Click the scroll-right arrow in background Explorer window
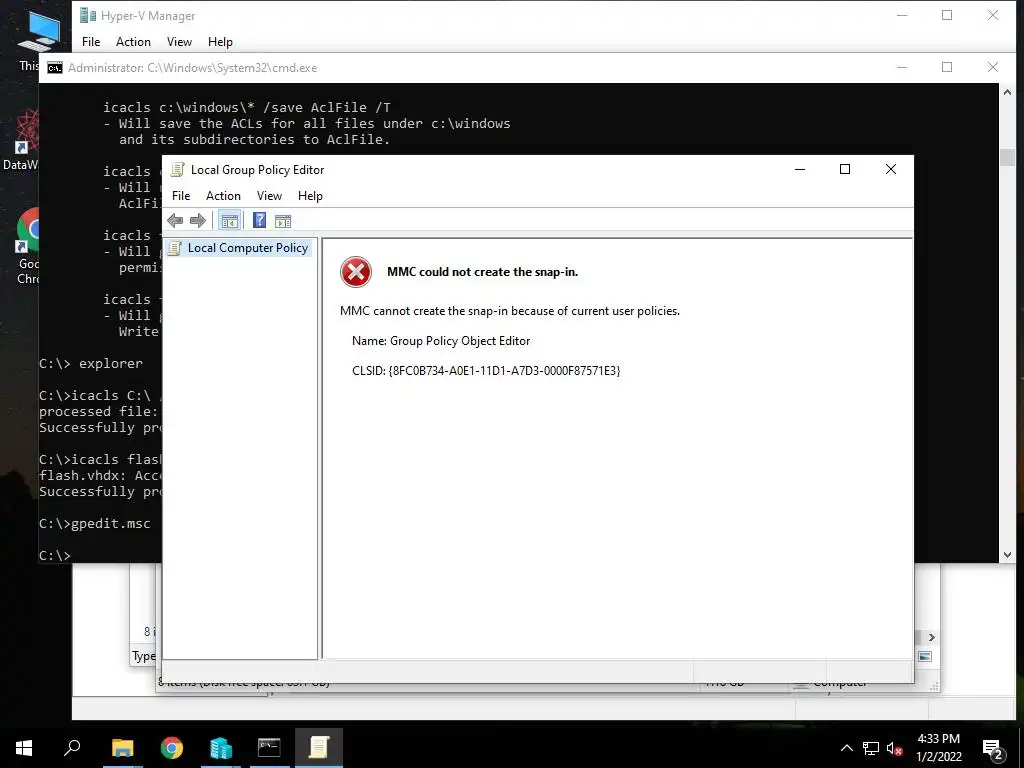This screenshot has height=768, width=1024. pyautogui.click(x=932, y=637)
